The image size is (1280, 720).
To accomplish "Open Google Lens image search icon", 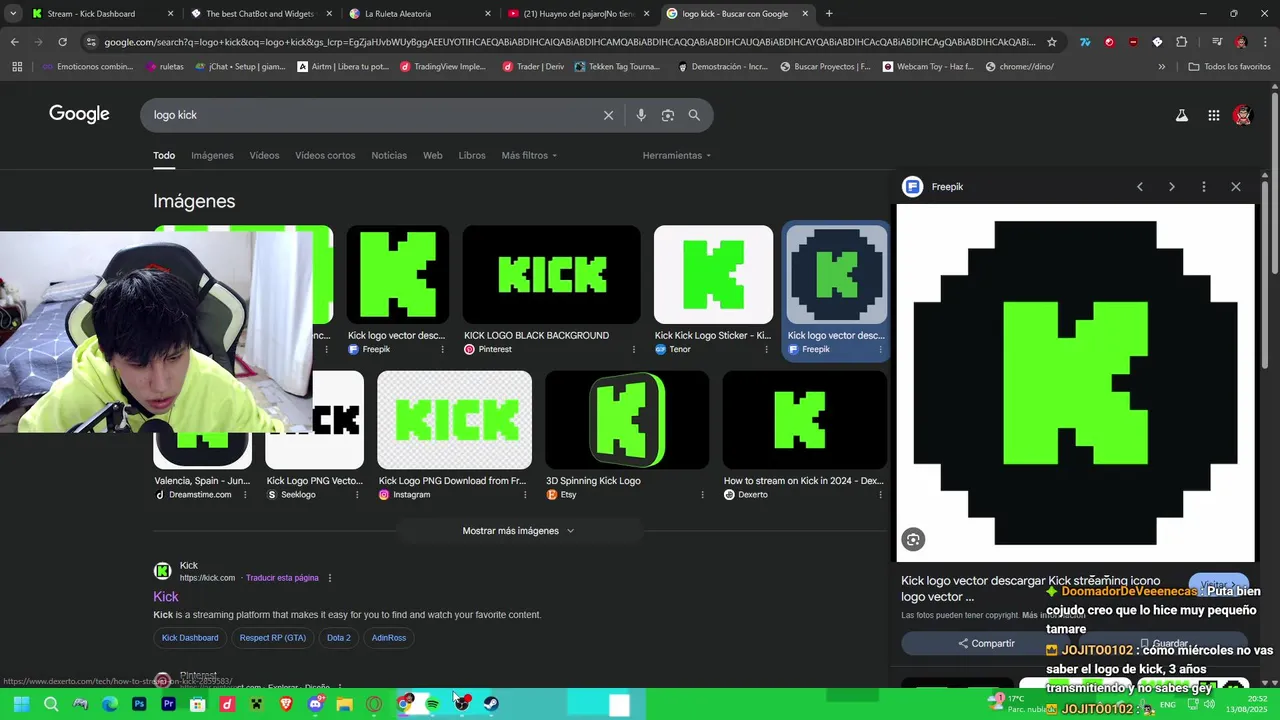I will (x=668, y=115).
